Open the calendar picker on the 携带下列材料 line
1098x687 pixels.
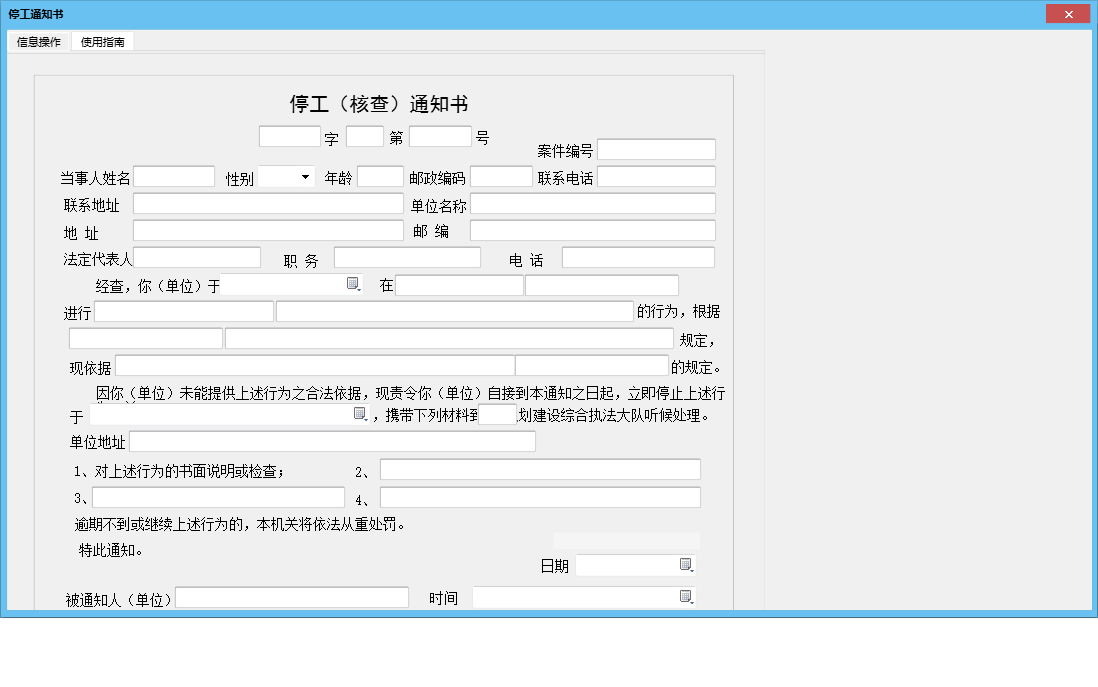(x=358, y=412)
